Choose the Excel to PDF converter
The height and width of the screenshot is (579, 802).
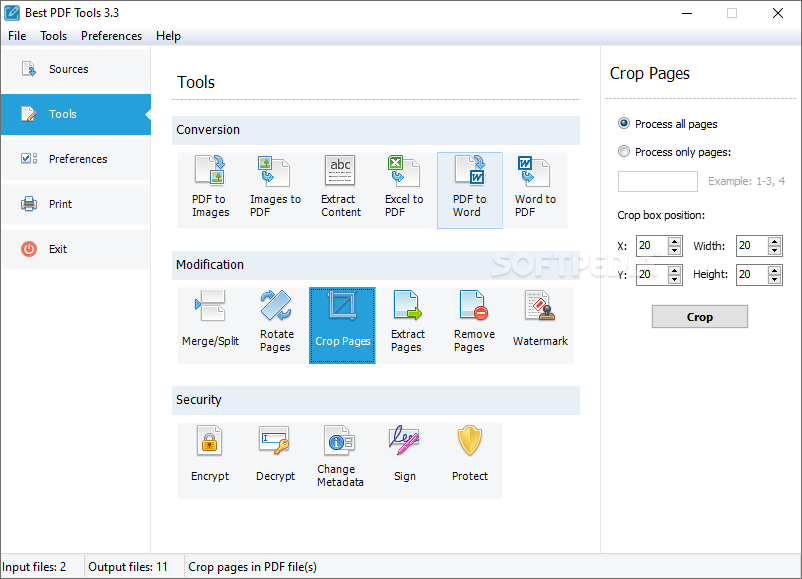pyautogui.click(x=405, y=190)
